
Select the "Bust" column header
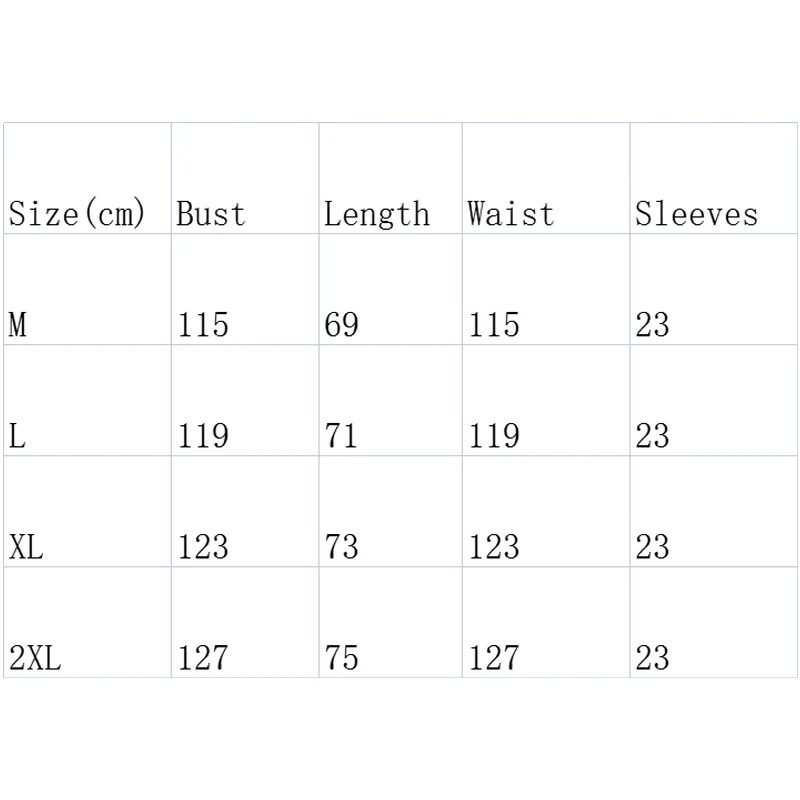click(x=210, y=214)
